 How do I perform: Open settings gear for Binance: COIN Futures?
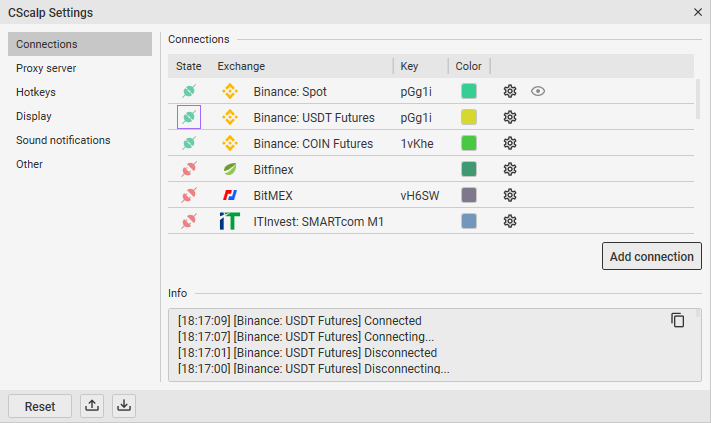coord(510,143)
